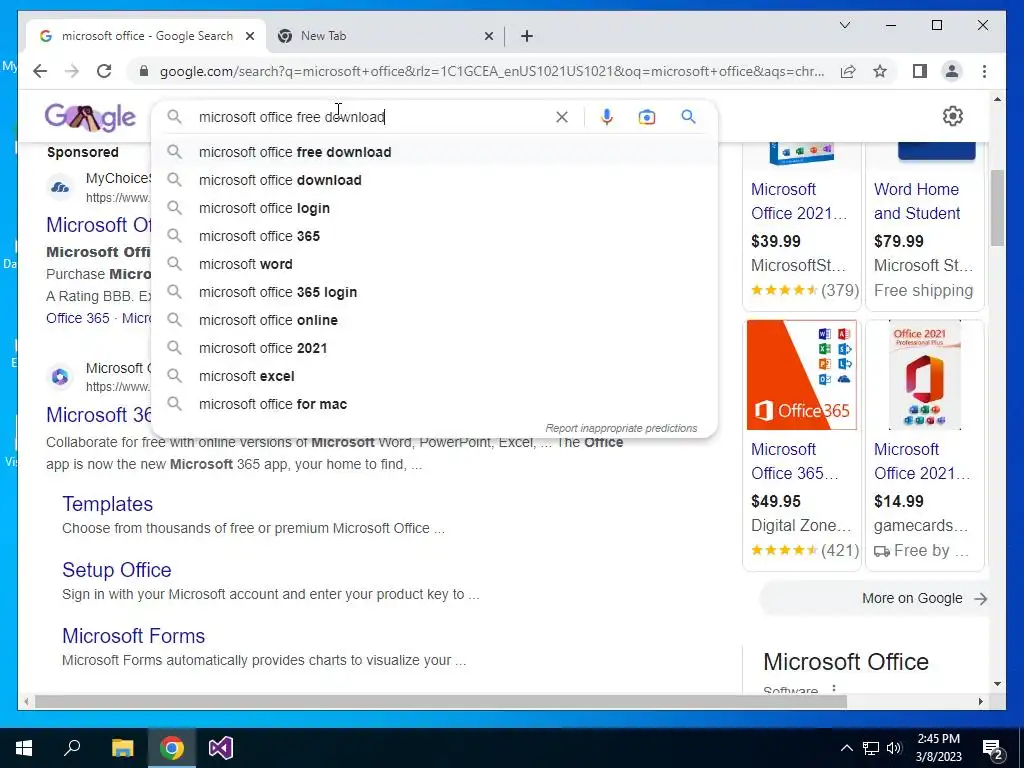This screenshot has height=768, width=1024.
Task: Reload the Google search page
Action: (x=104, y=71)
